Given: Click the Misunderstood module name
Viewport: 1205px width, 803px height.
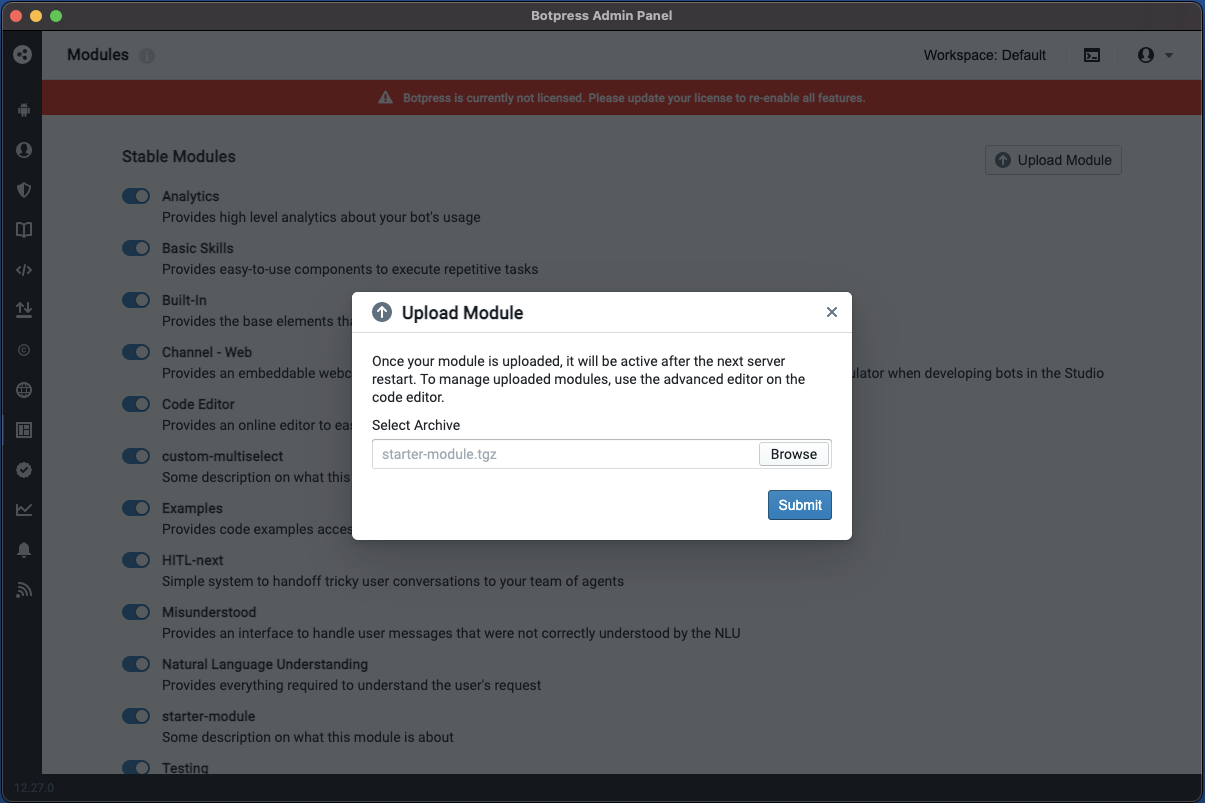Looking at the screenshot, I should tap(209, 612).
